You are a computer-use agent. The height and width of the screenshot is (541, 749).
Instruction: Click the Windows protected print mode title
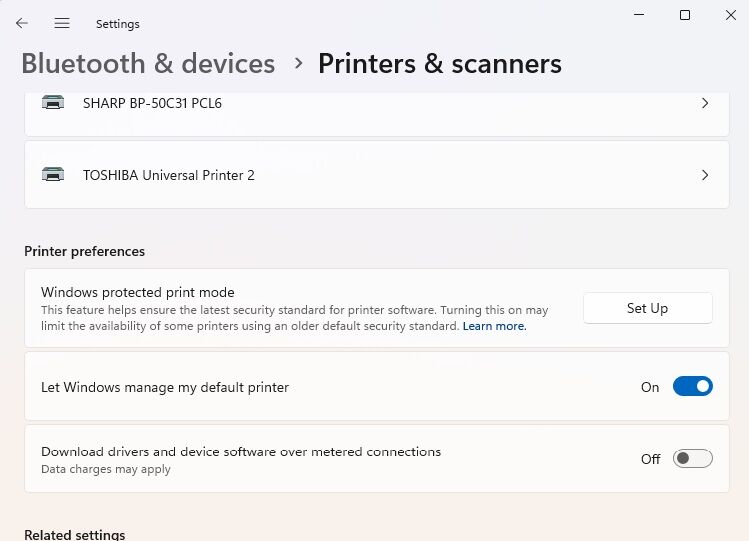(137, 293)
